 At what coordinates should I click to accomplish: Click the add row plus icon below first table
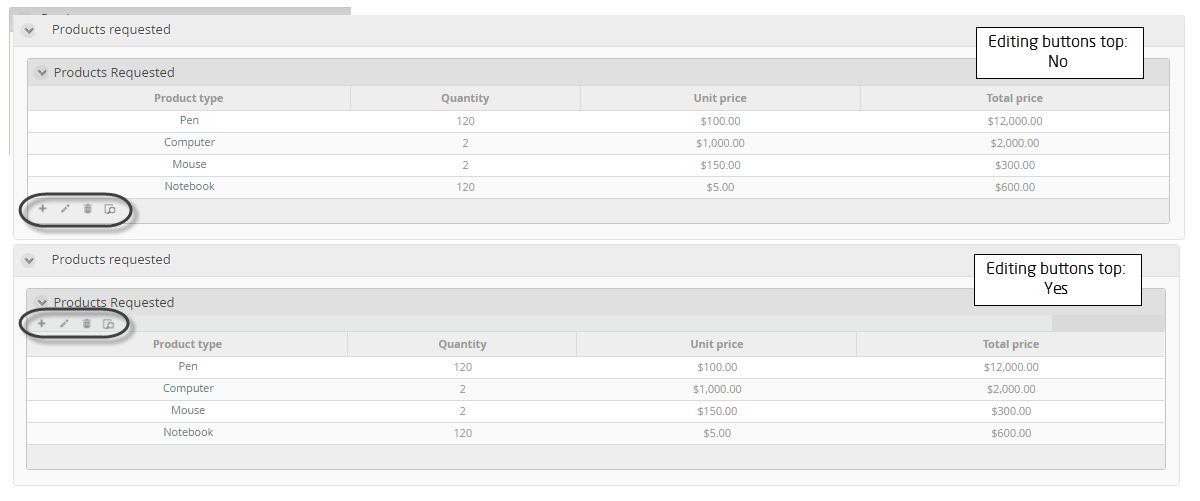pyautogui.click(x=42, y=209)
